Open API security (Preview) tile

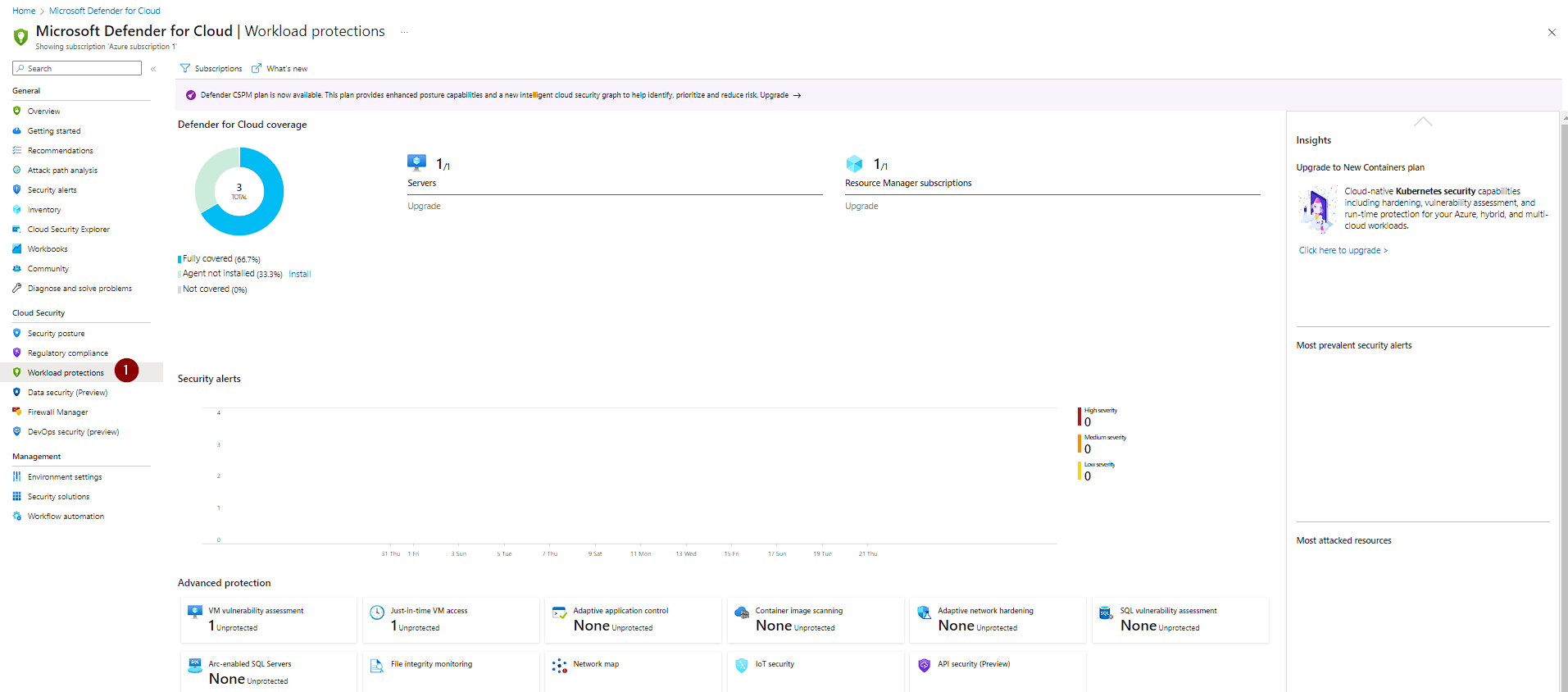[x=998, y=672]
